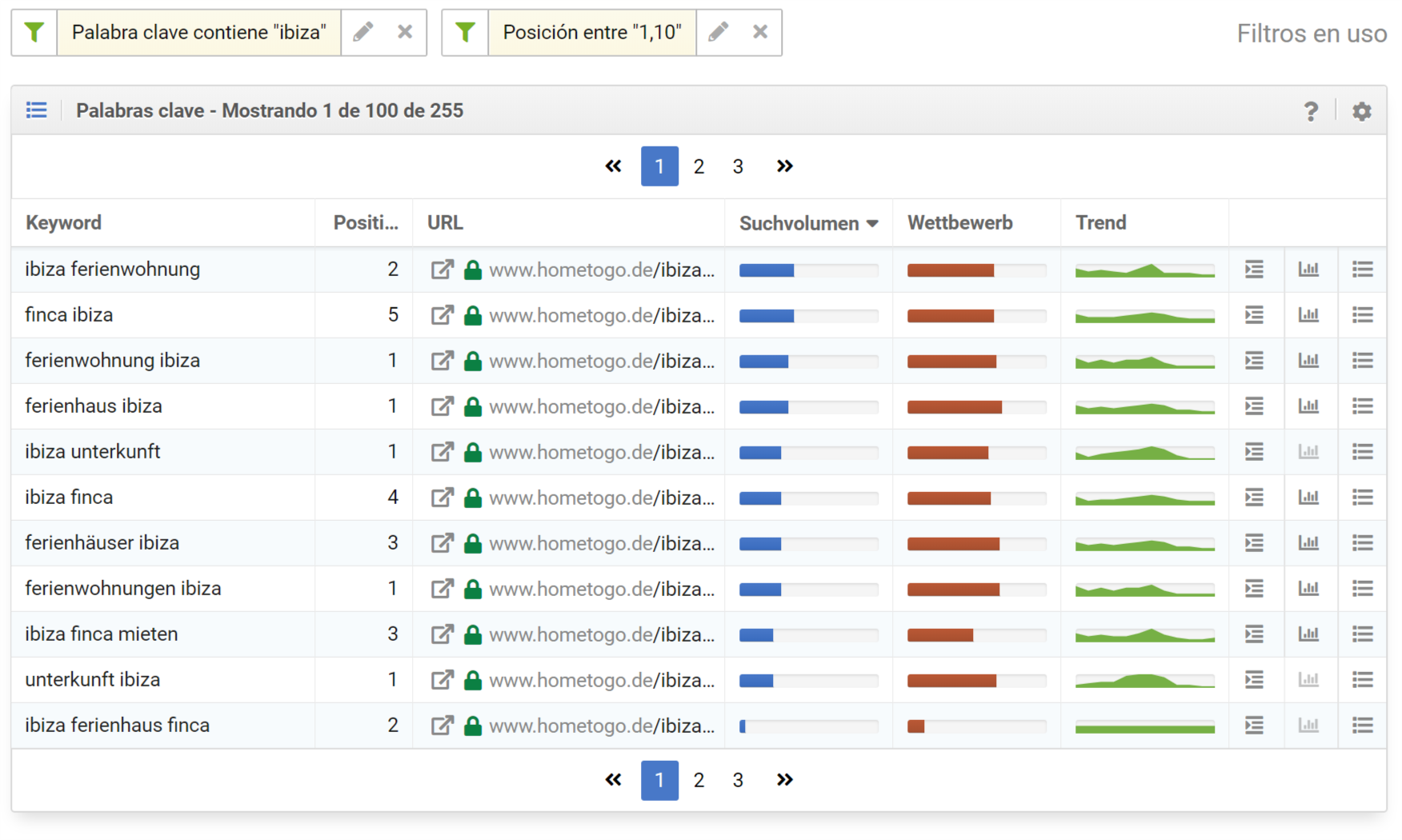Screen dimensions: 1402x840
Task: Open the hometogo.de URL for 'unterkunft ibiza'
Action: coord(602,680)
